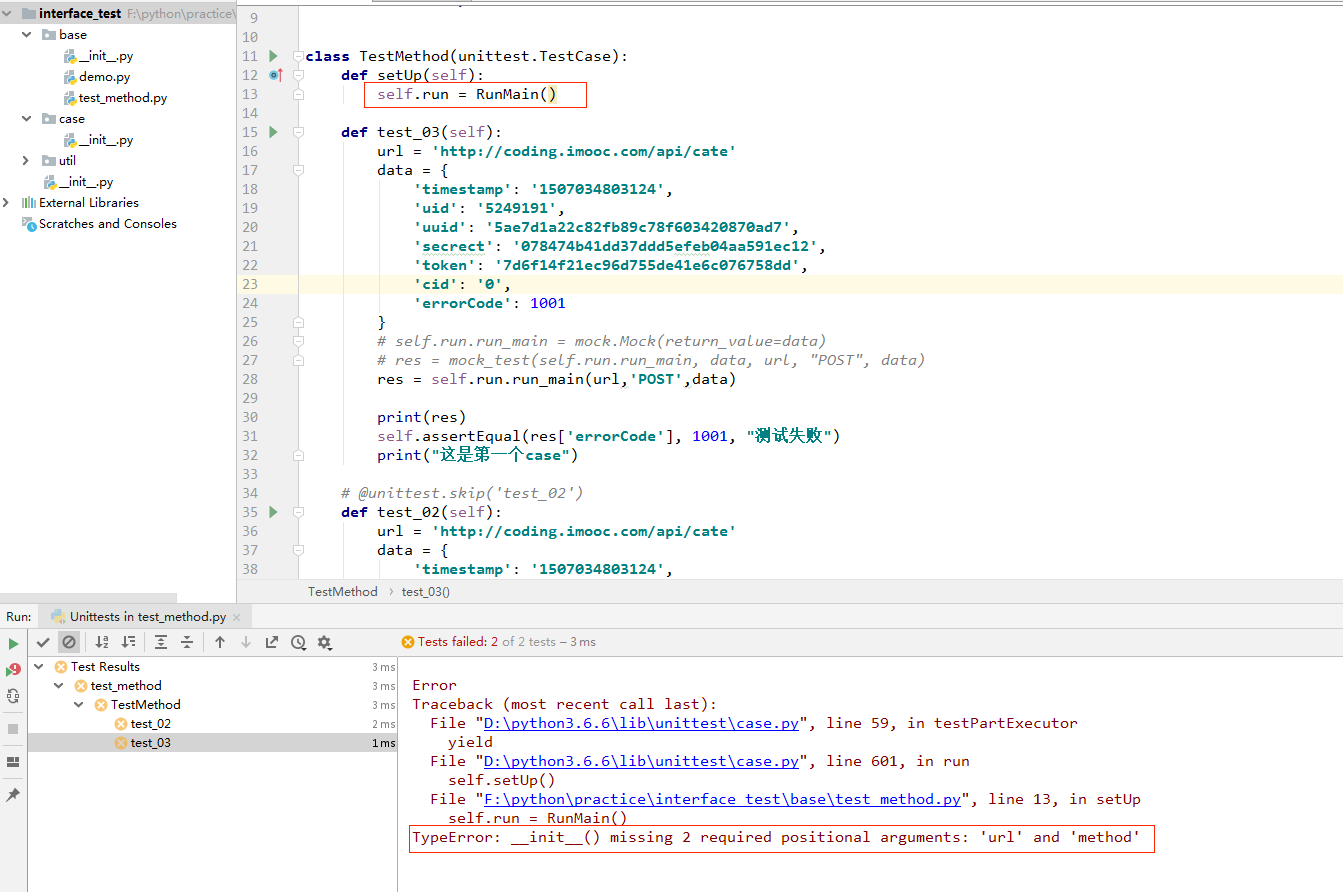The height and width of the screenshot is (892, 1343).
Task: Fold the data dictionary at line 17
Action: (x=298, y=170)
